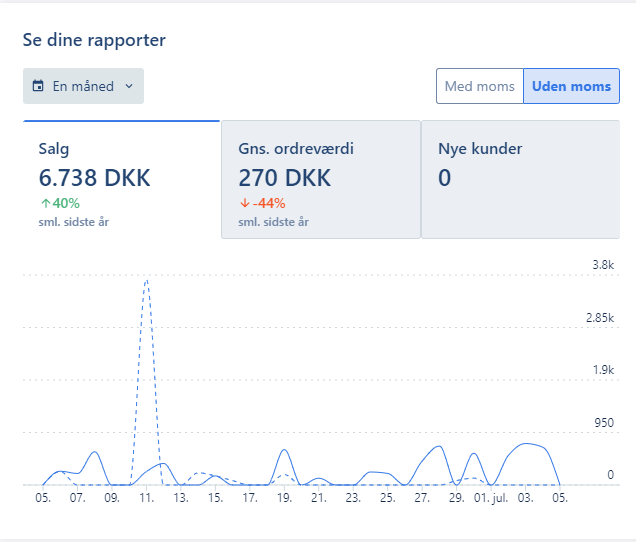Click the 2.85k y-axis label
This screenshot has width=636, height=542.
point(599,318)
